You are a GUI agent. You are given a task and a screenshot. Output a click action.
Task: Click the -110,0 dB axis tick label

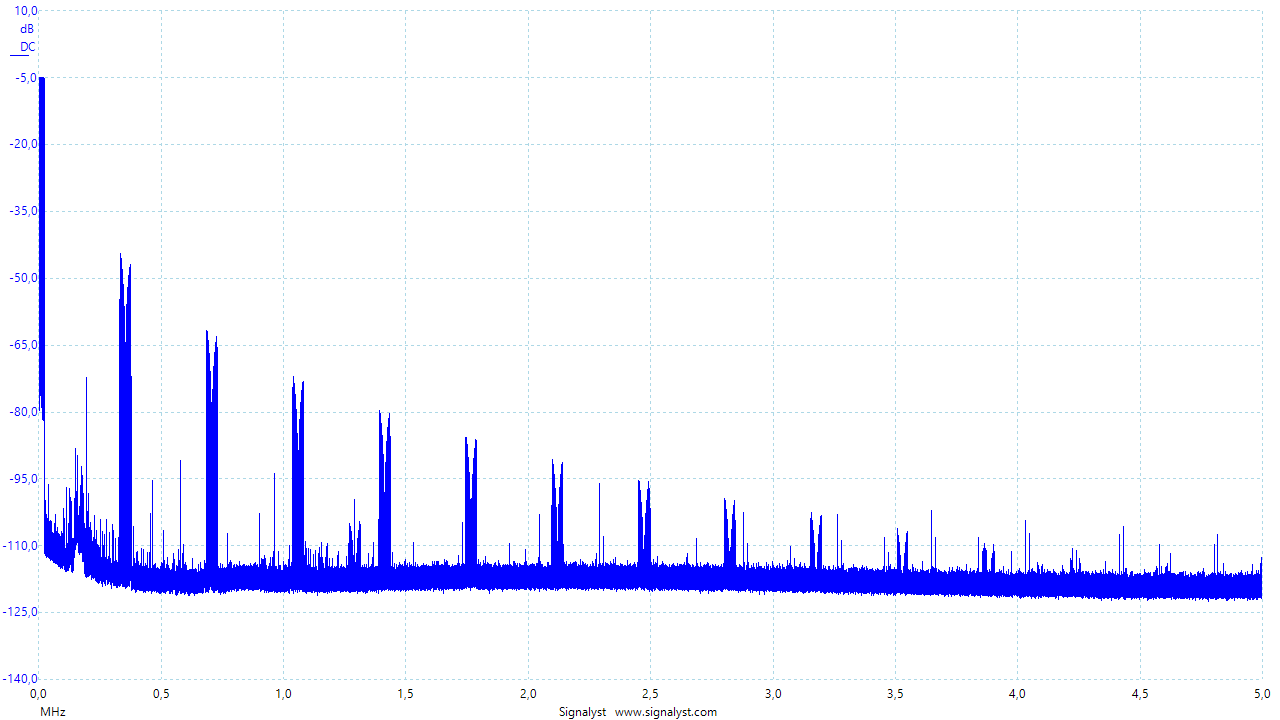(18, 546)
